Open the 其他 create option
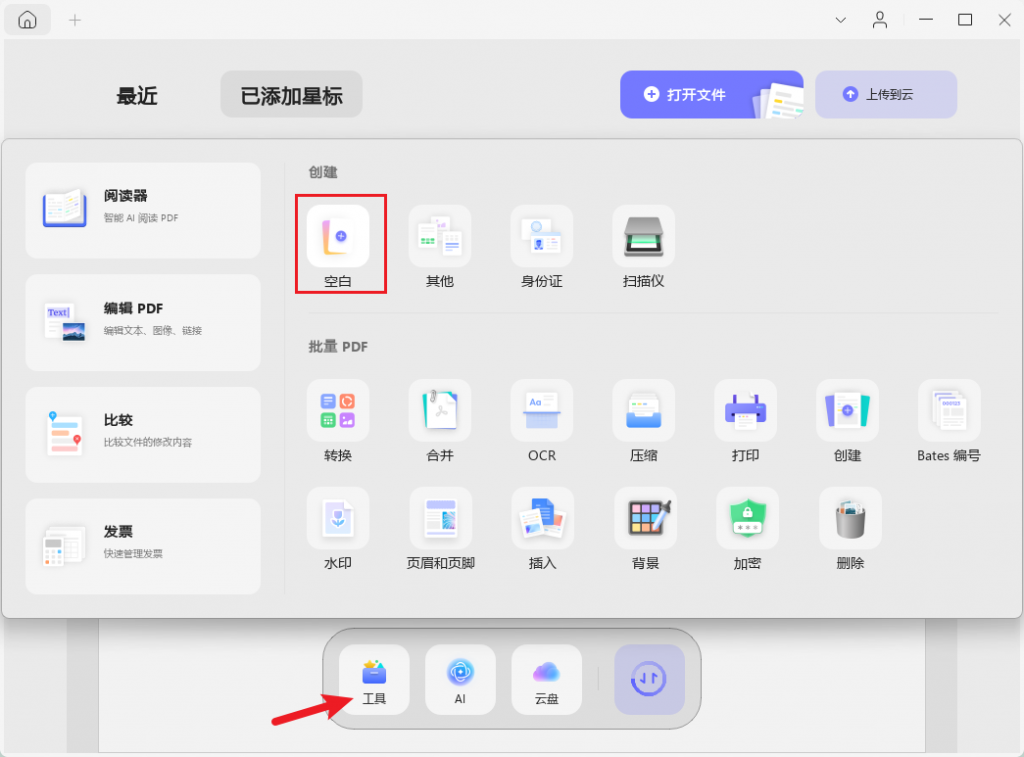1024x757 pixels. point(440,236)
